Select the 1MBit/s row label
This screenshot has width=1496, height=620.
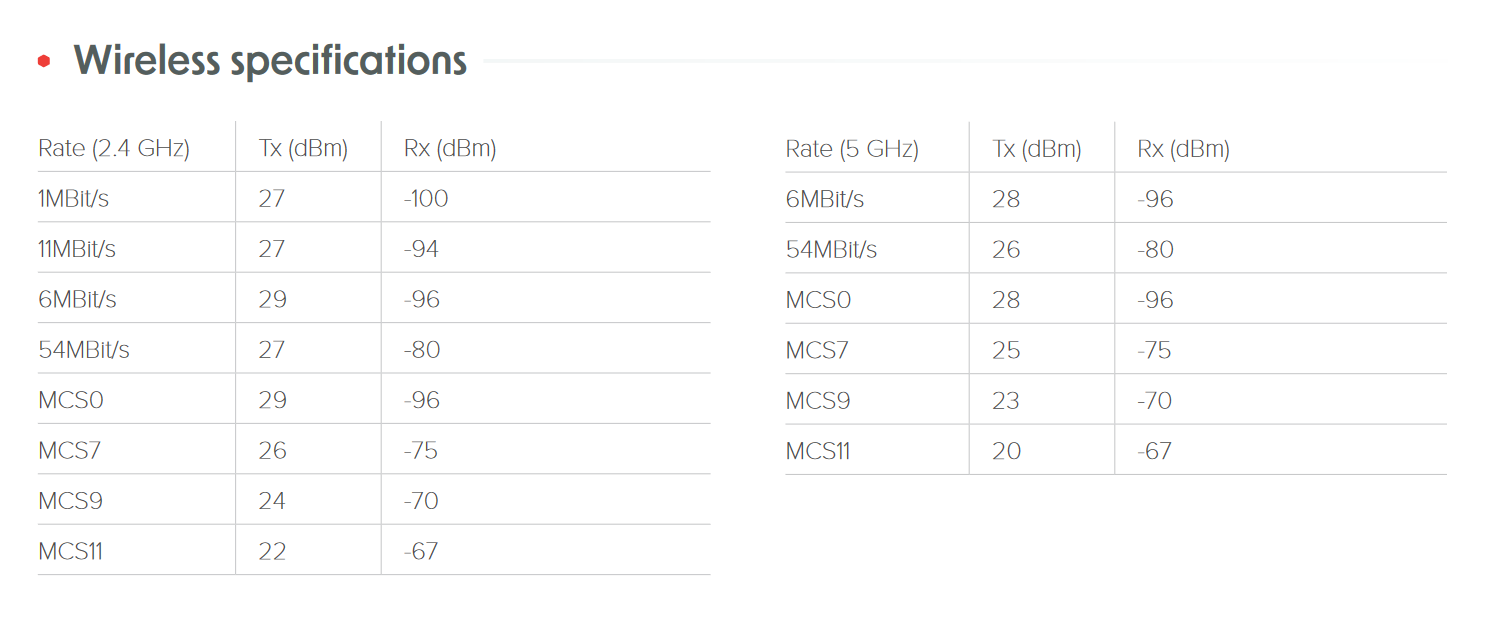[74, 199]
